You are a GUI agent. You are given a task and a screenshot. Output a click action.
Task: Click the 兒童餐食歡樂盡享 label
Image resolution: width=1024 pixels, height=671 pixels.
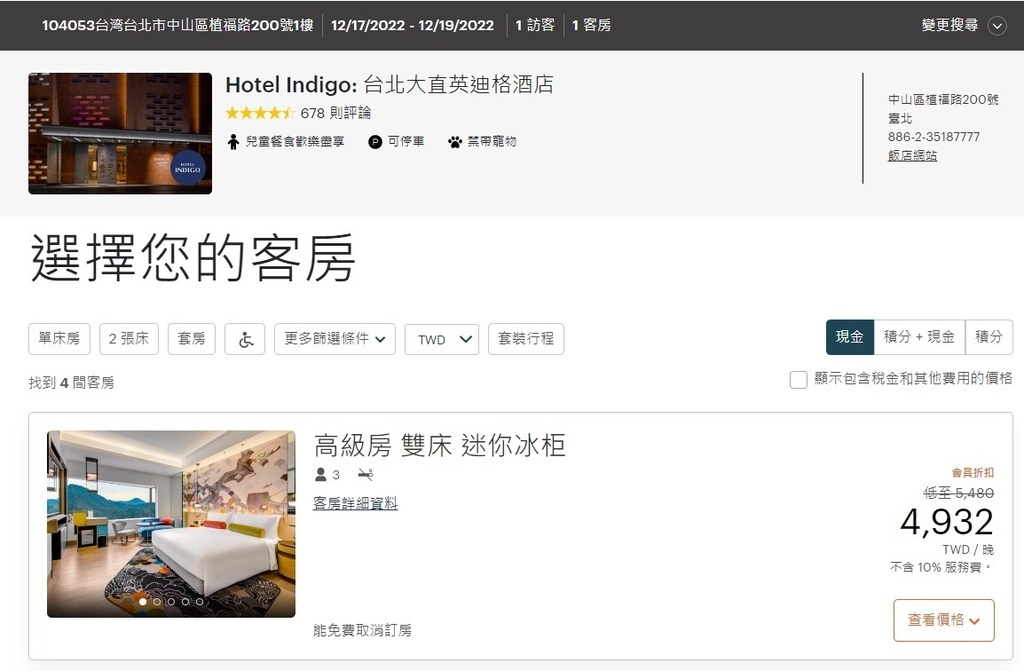point(295,141)
